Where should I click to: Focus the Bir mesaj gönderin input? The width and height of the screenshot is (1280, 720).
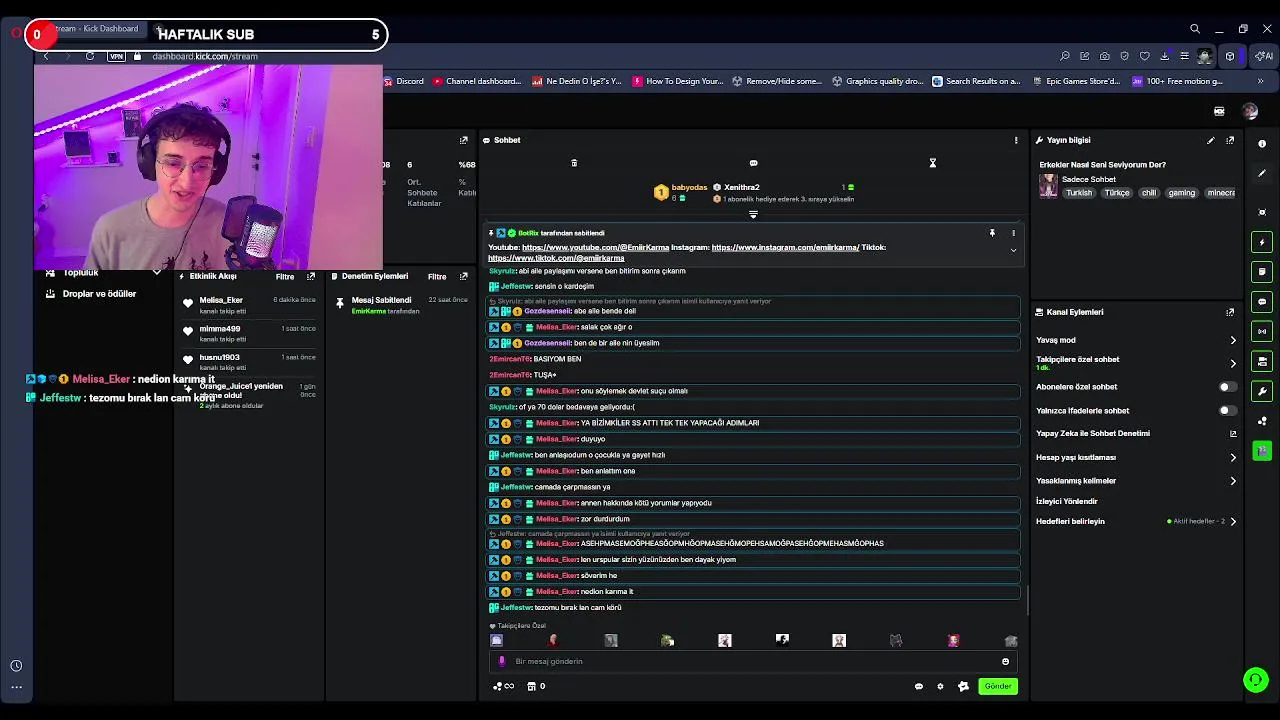pyautogui.click(x=755, y=661)
